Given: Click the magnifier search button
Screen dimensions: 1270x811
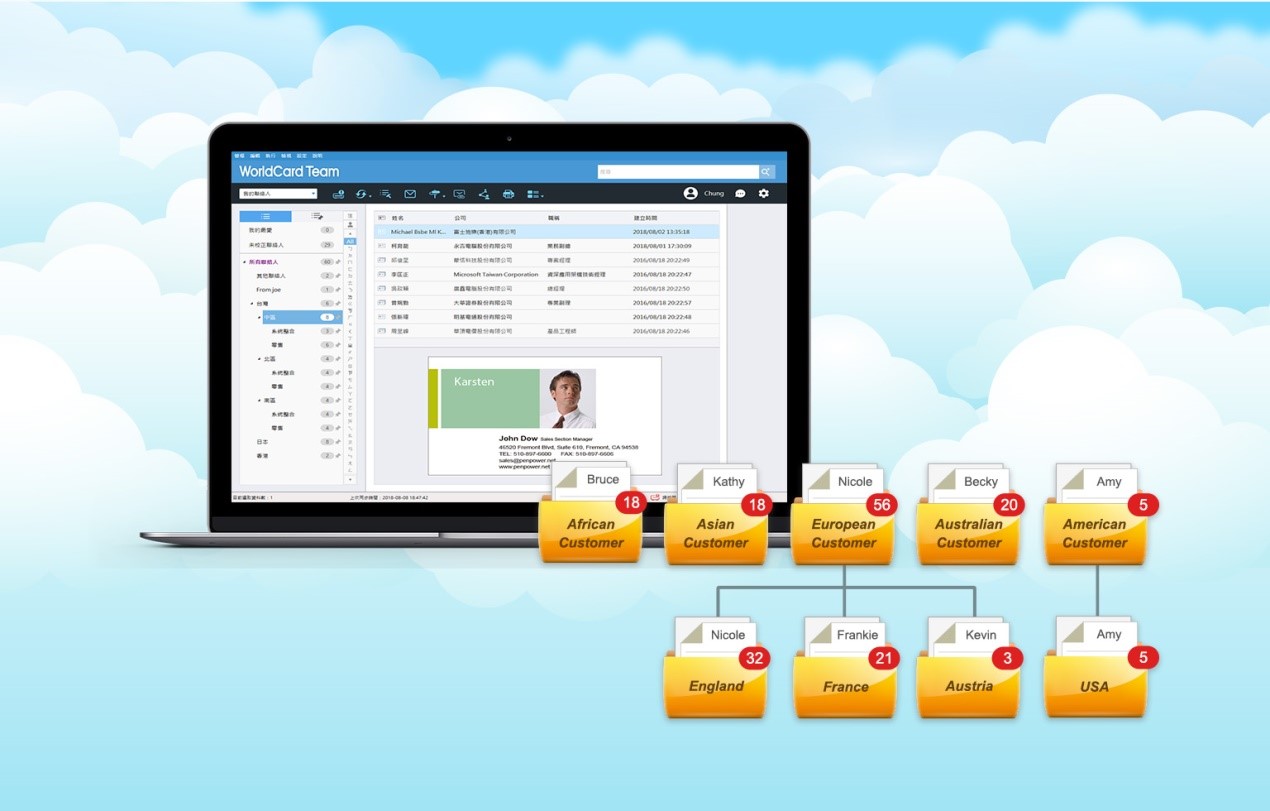Looking at the screenshot, I should click(767, 172).
